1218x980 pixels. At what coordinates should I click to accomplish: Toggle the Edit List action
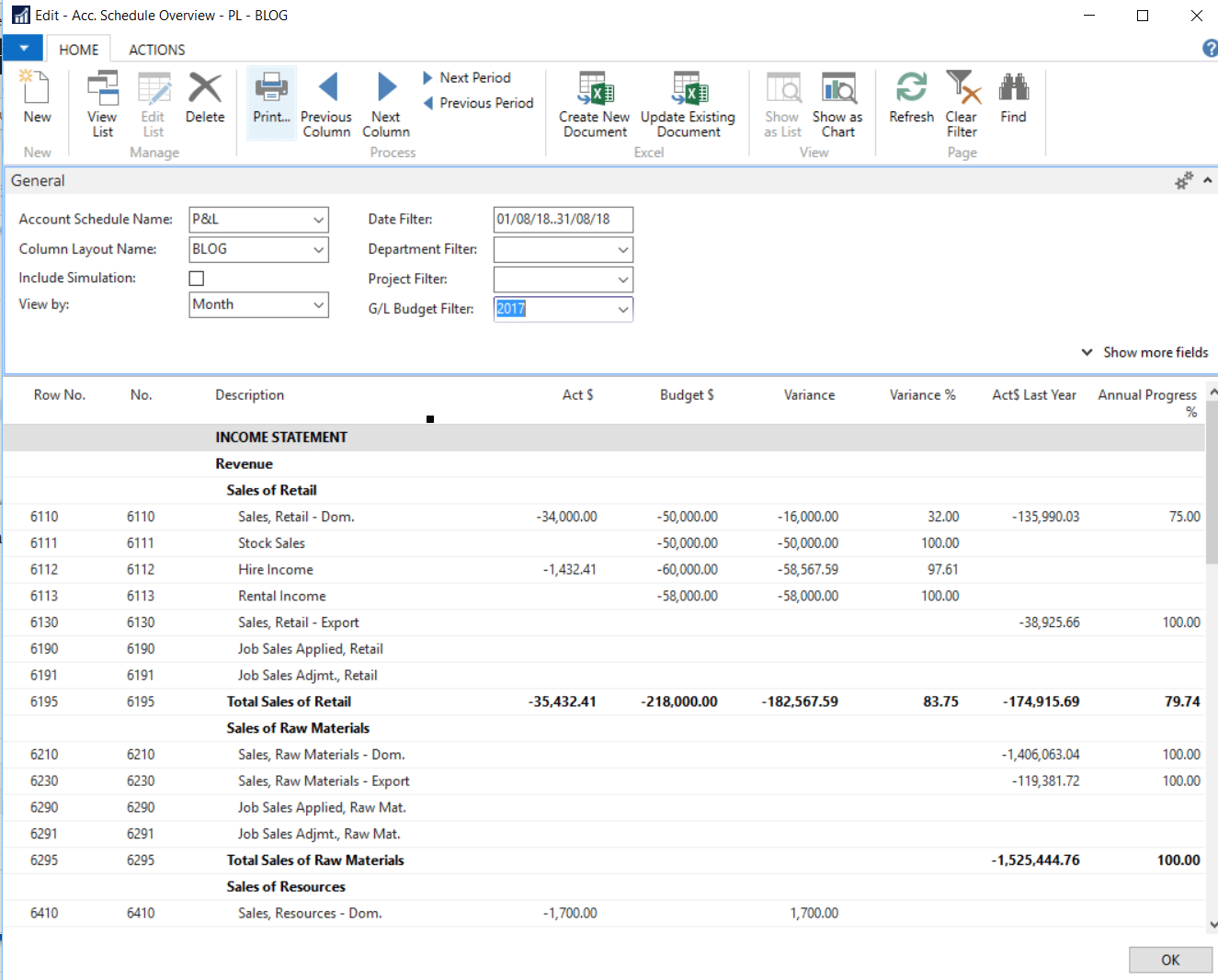point(153,103)
